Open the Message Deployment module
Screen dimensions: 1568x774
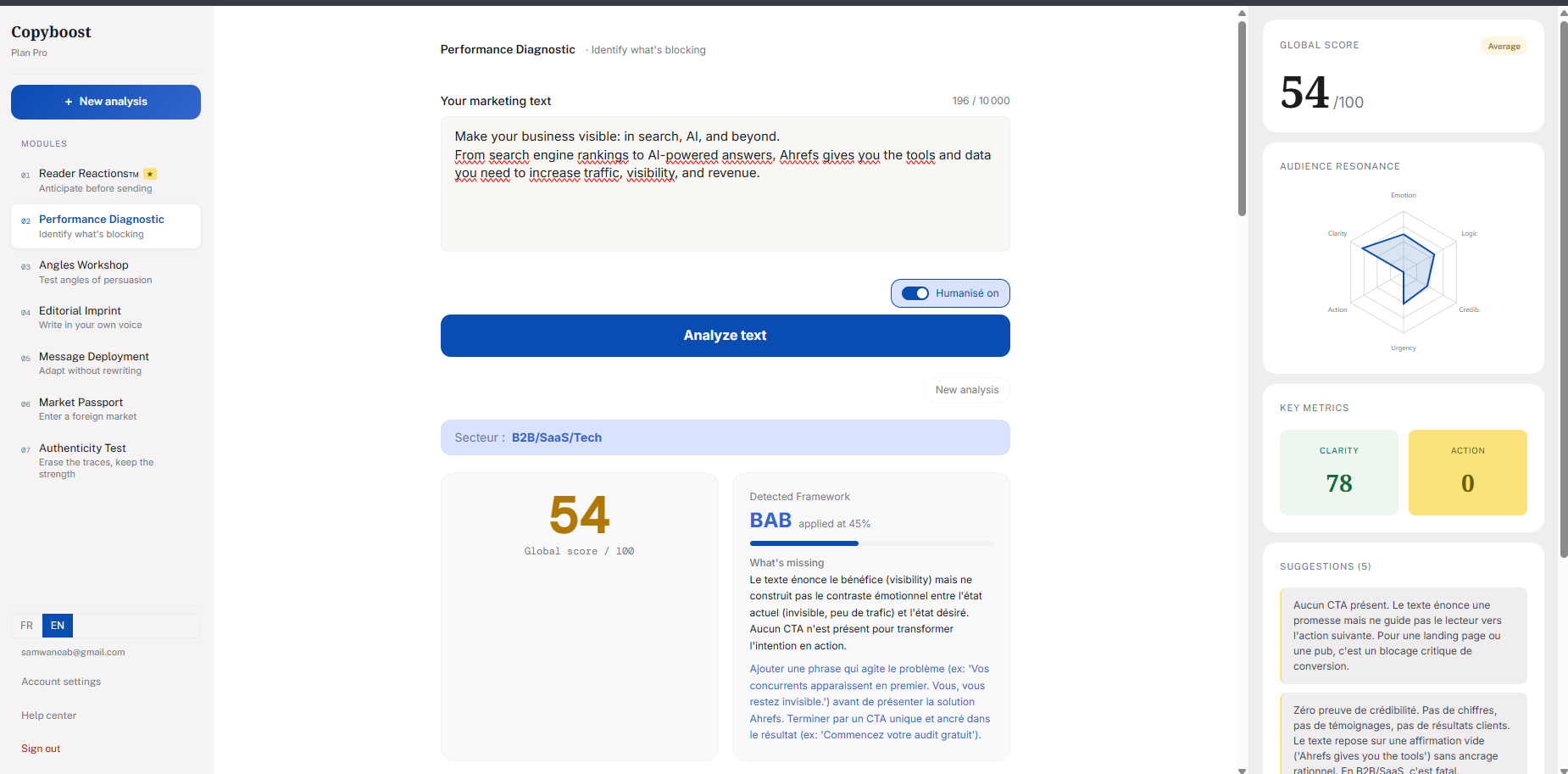[x=106, y=364]
